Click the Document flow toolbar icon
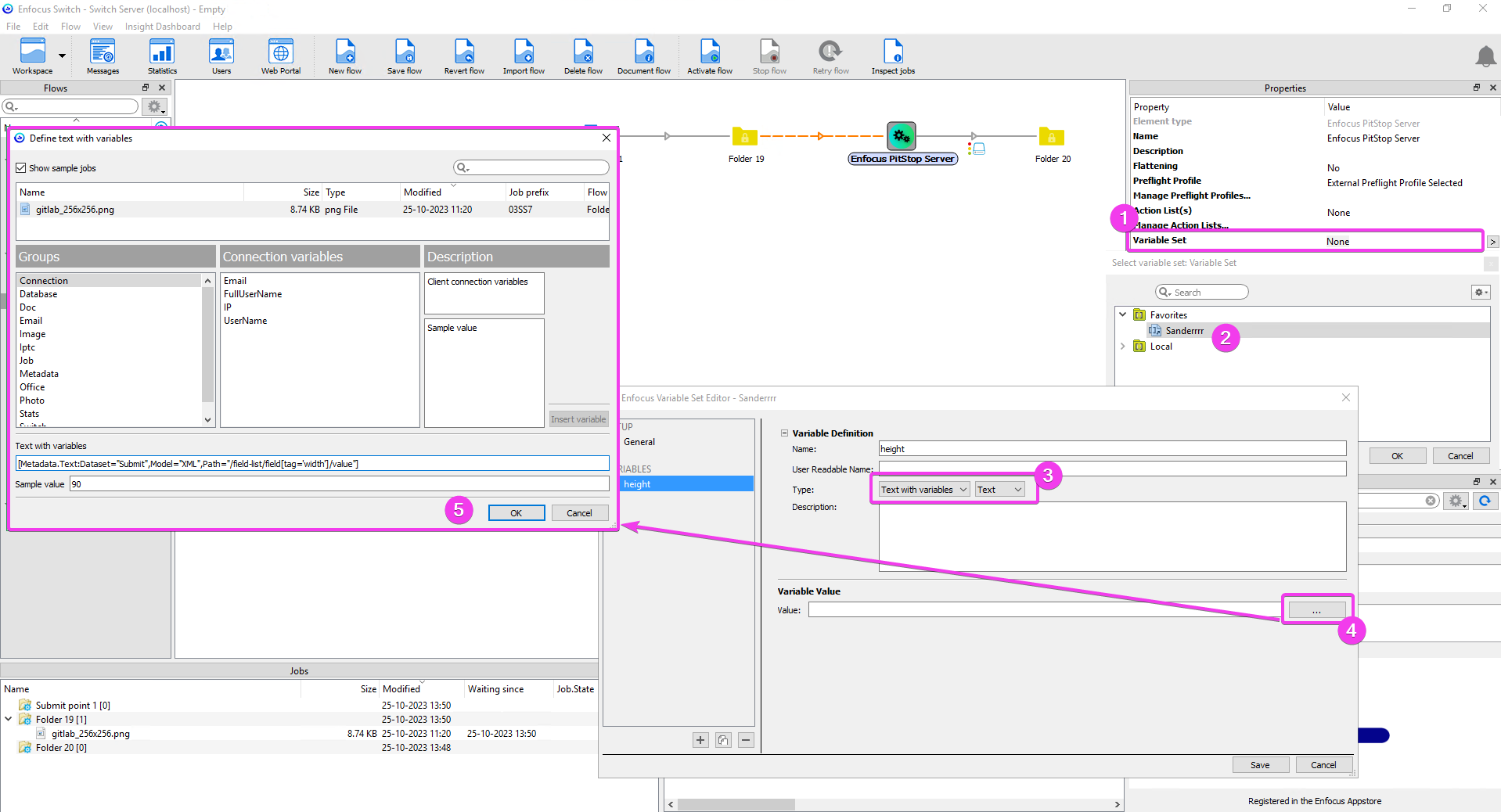This screenshot has height=812, width=1501. [x=643, y=56]
